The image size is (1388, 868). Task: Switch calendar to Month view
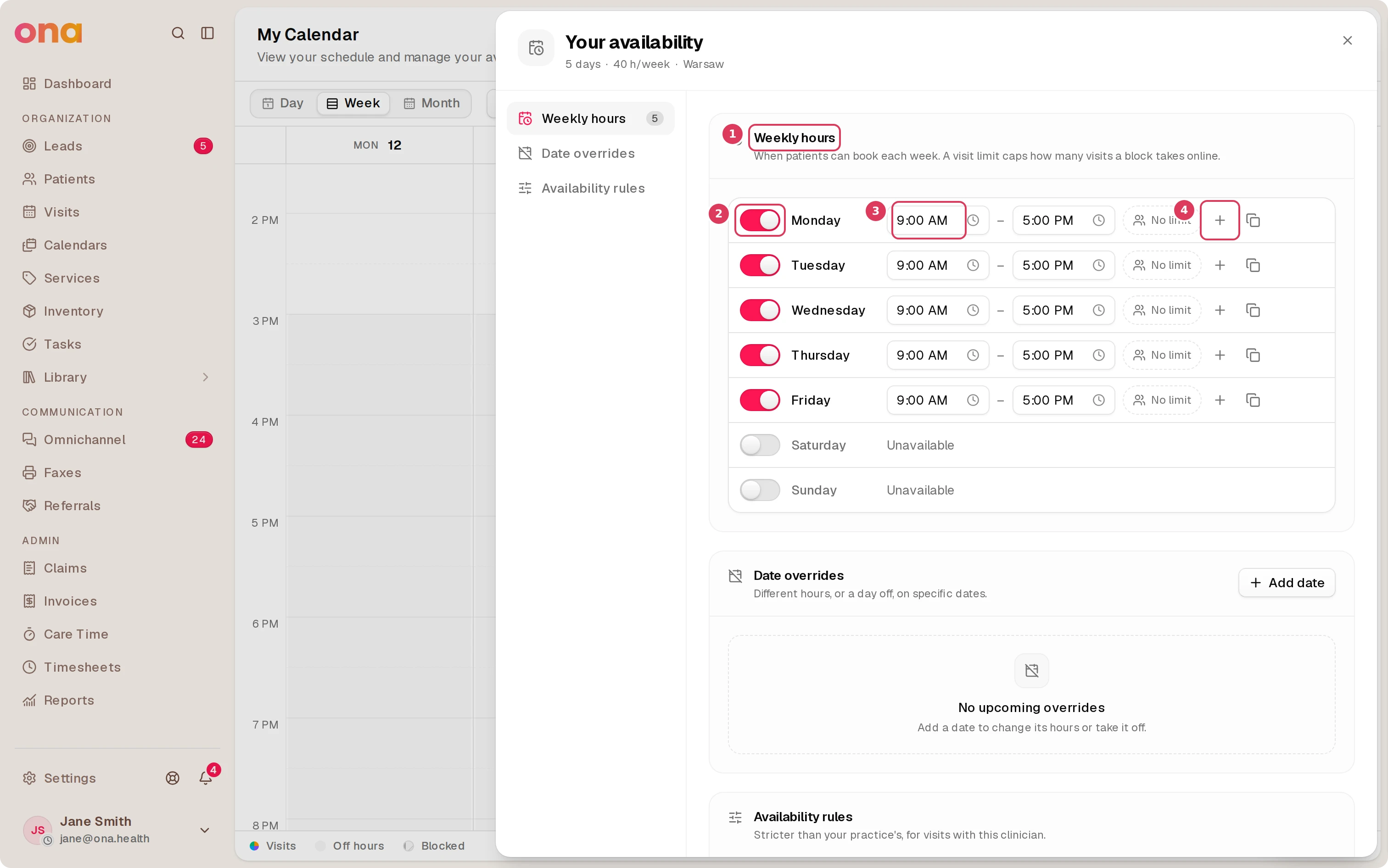pos(432,103)
